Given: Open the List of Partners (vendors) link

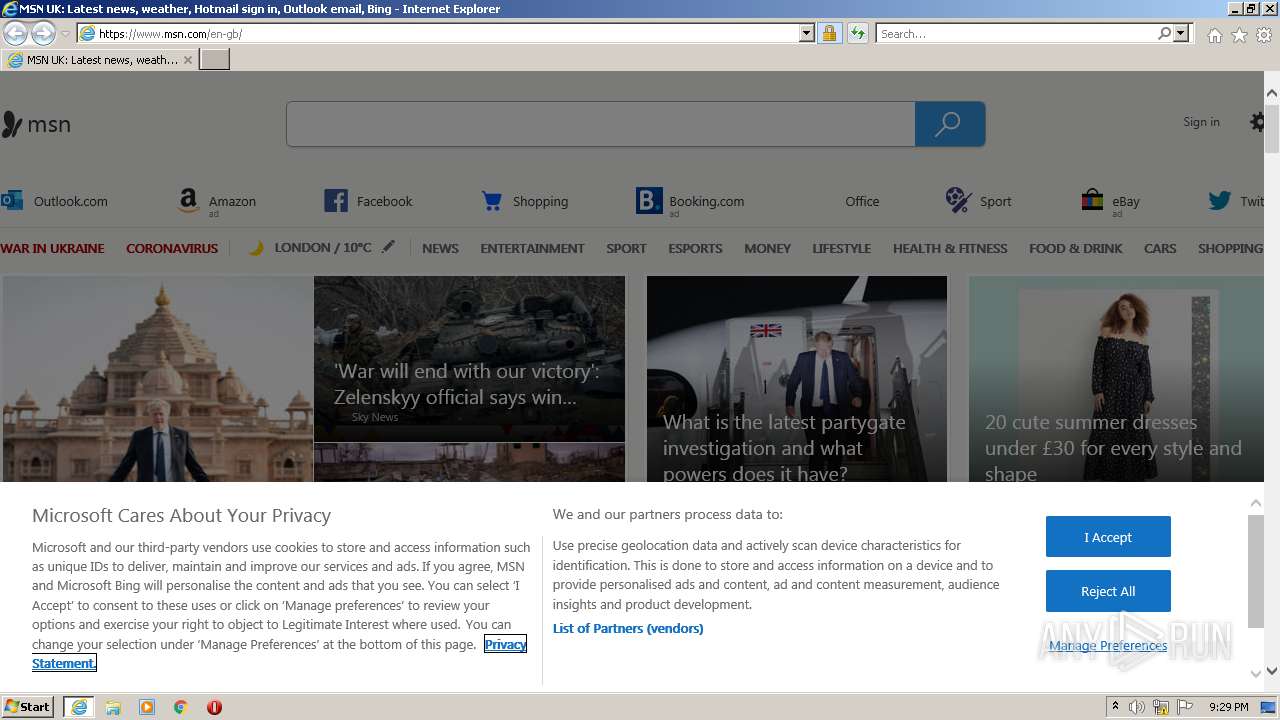Looking at the screenshot, I should pyautogui.click(x=628, y=628).
